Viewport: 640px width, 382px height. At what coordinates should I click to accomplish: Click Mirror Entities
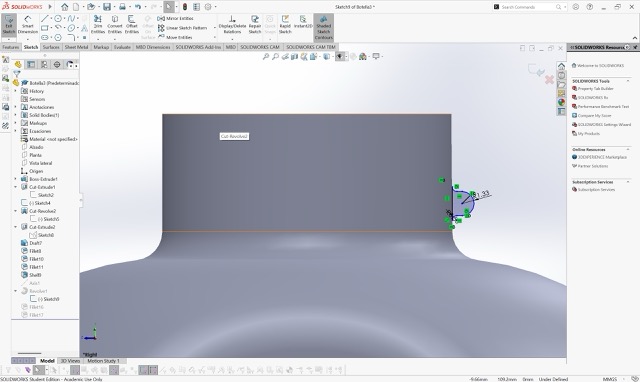[x=176, y=18]
